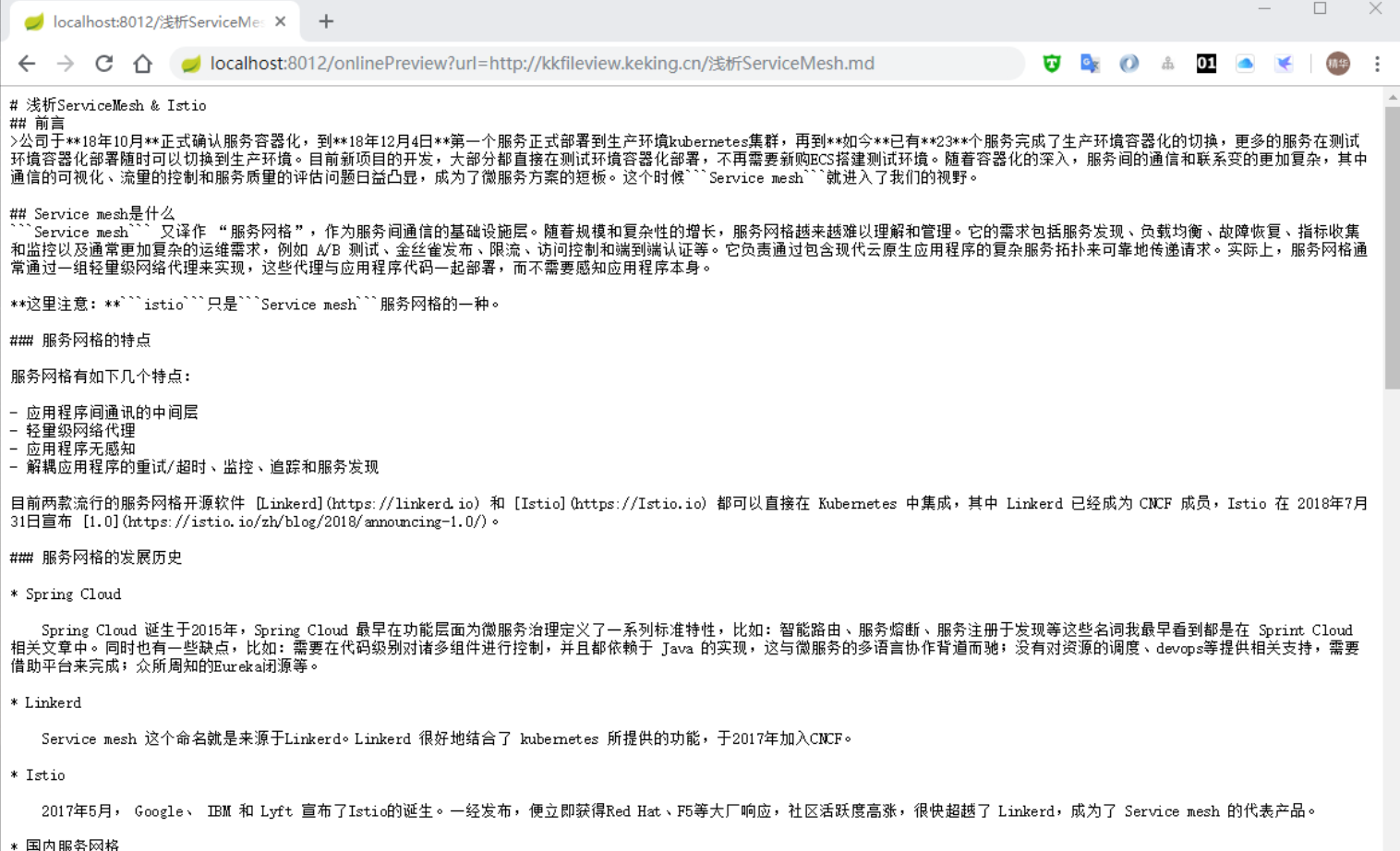This screenshot has height=851, width=1400.
Task: Open the Google Translate extension
Action: click(1090, 64)
